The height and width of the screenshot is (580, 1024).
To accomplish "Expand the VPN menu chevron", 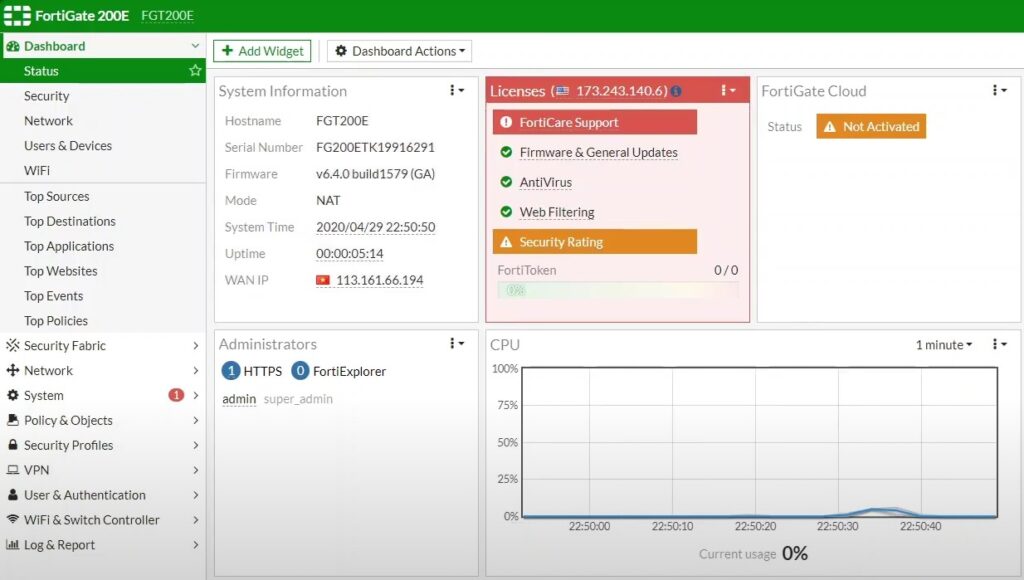I will click(x=195, y=470).
